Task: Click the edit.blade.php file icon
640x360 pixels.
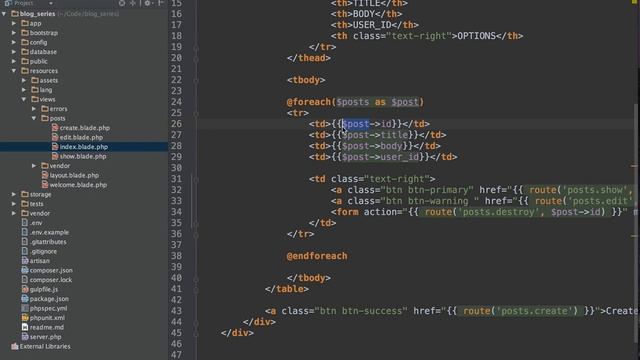Action: click(55, 137)
